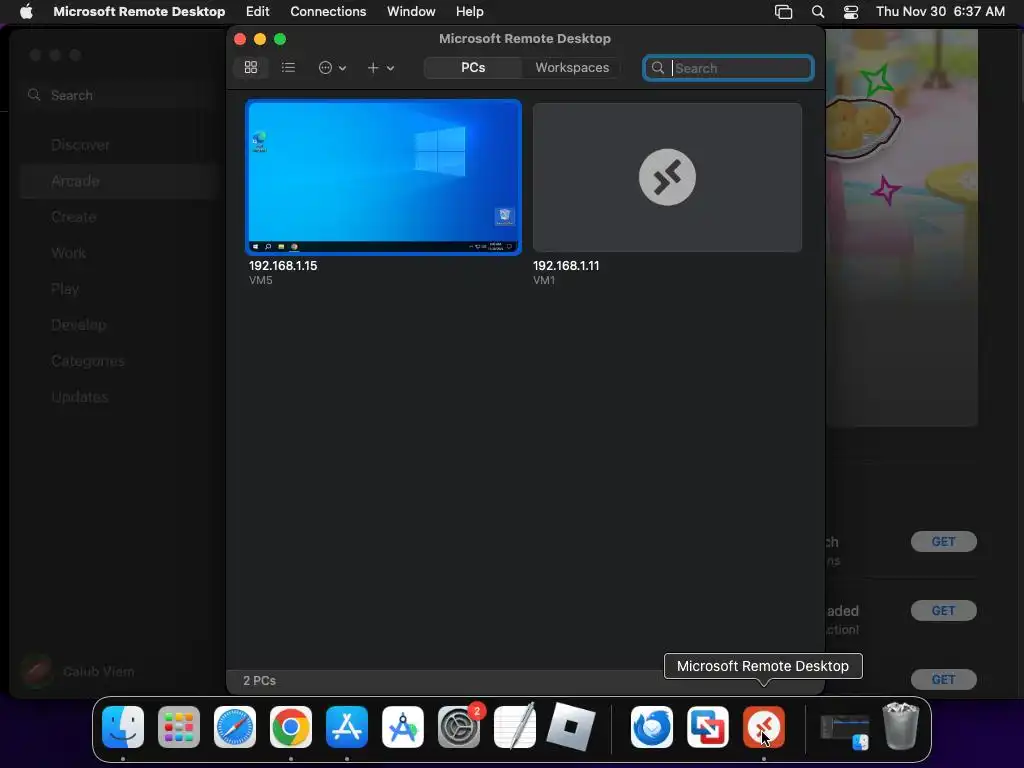Open Play in App Store sidebar
The height and width of the screenshot is (768, 1024).
(x=65, y=289)
